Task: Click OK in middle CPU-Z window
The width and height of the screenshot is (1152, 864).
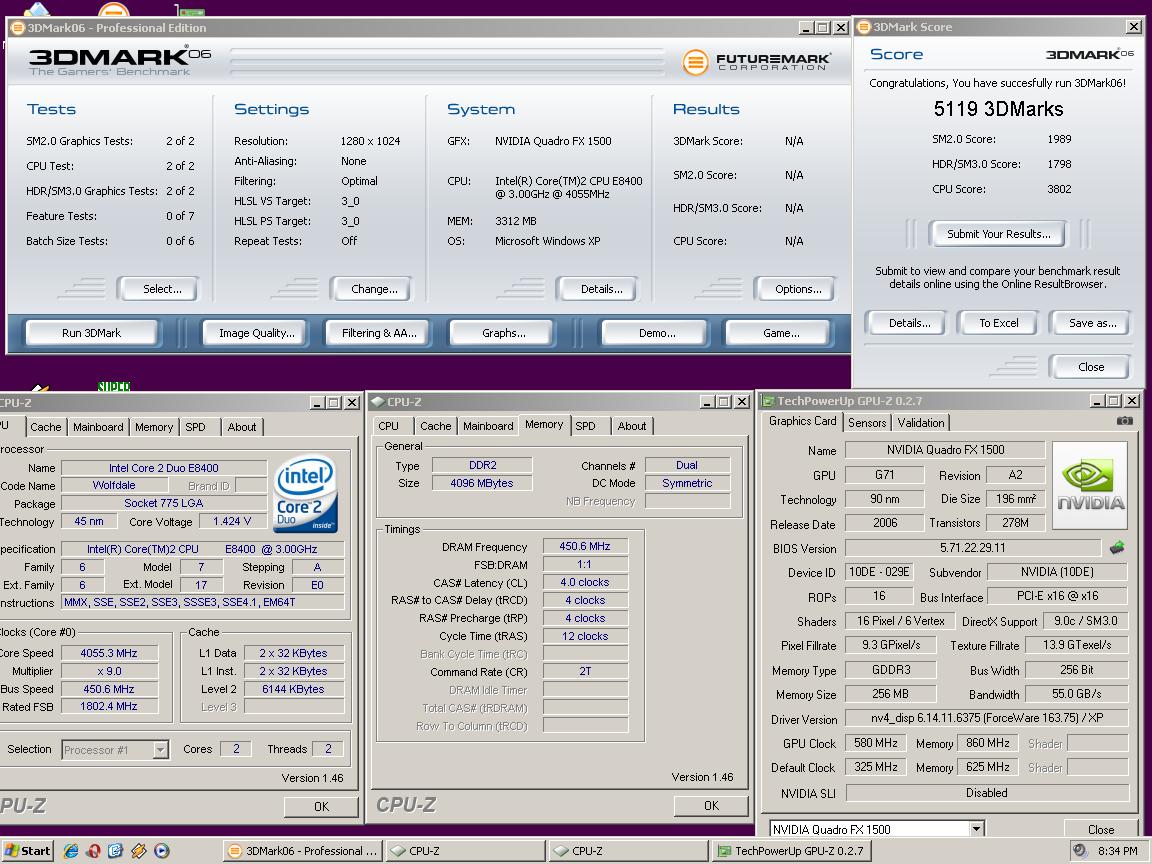Action: tap(711, 805)
